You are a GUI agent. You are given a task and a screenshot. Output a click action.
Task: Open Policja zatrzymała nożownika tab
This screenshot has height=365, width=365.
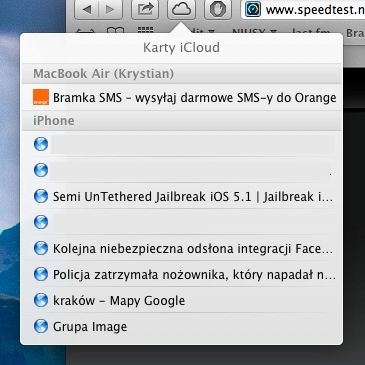tap(182, 274)
